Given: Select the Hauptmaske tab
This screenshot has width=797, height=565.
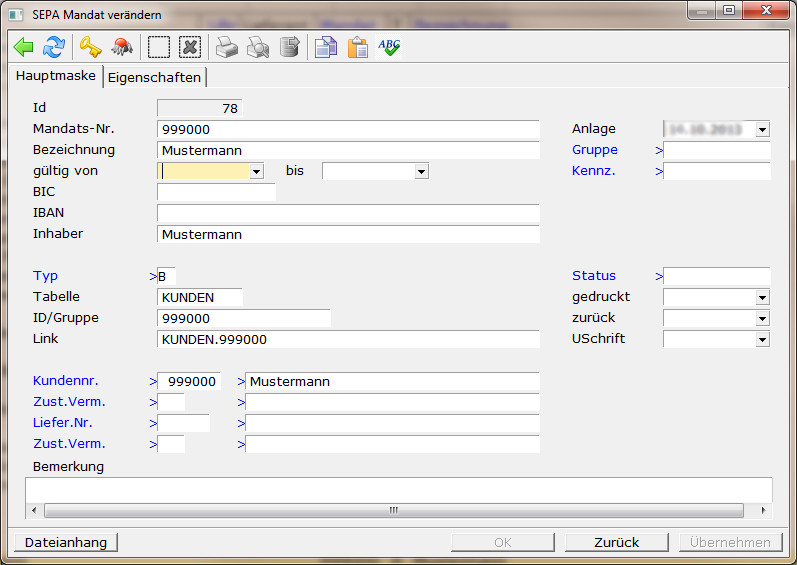Looking at the screenshot, I should click(x=56, y=76).
